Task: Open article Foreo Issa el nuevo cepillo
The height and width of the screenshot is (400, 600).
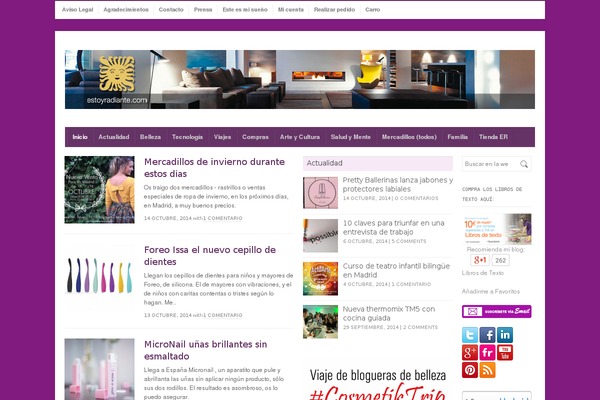Action: click(210, 256)
